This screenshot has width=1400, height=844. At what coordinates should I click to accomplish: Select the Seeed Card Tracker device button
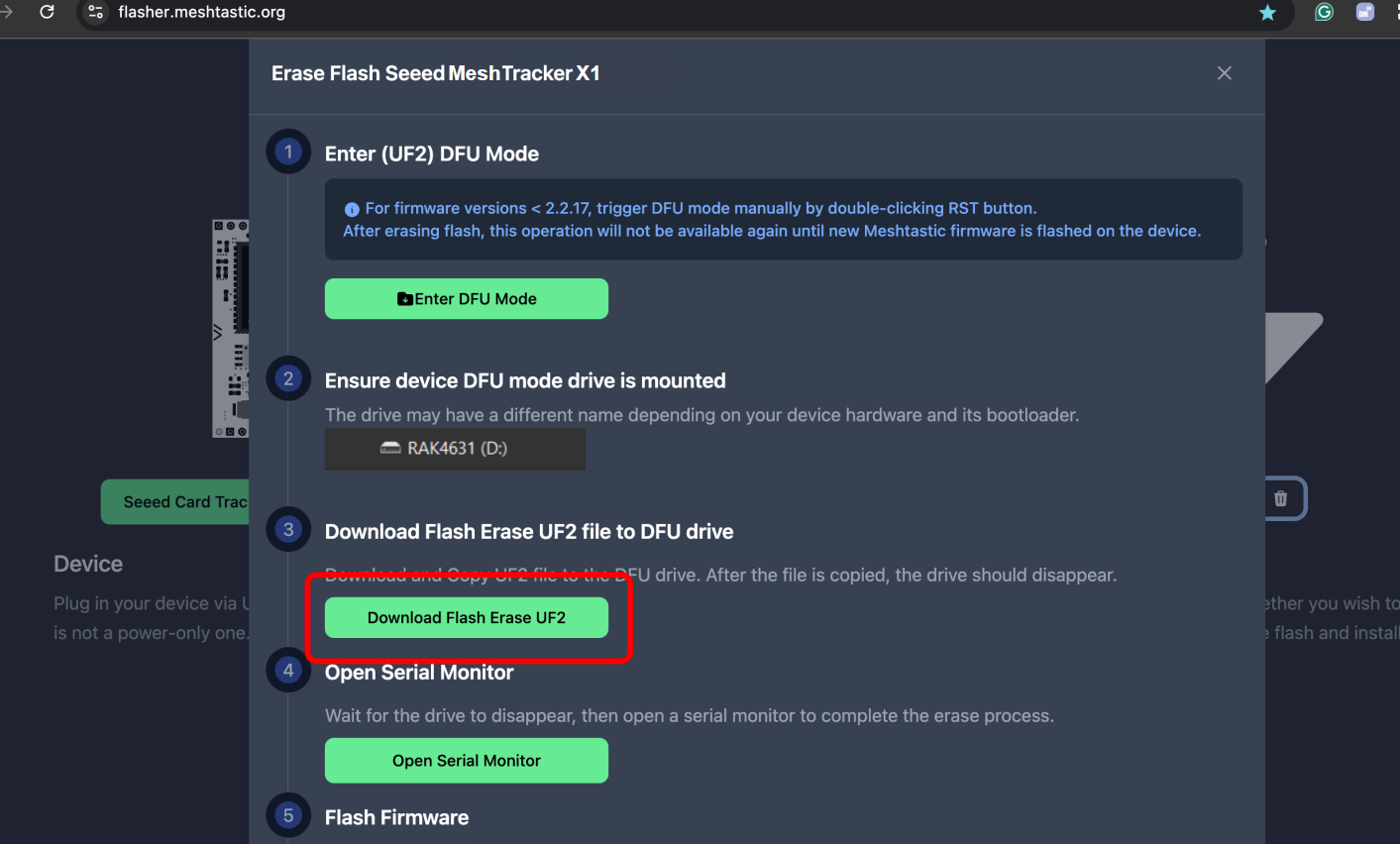[175, 502]
